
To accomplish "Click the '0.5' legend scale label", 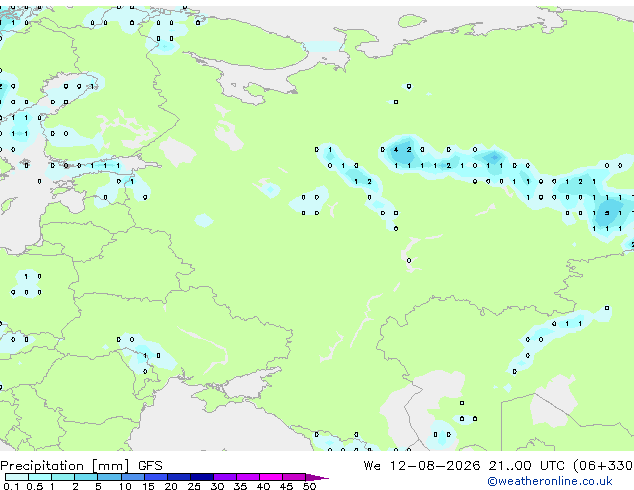I will click(x=35, y=486).
